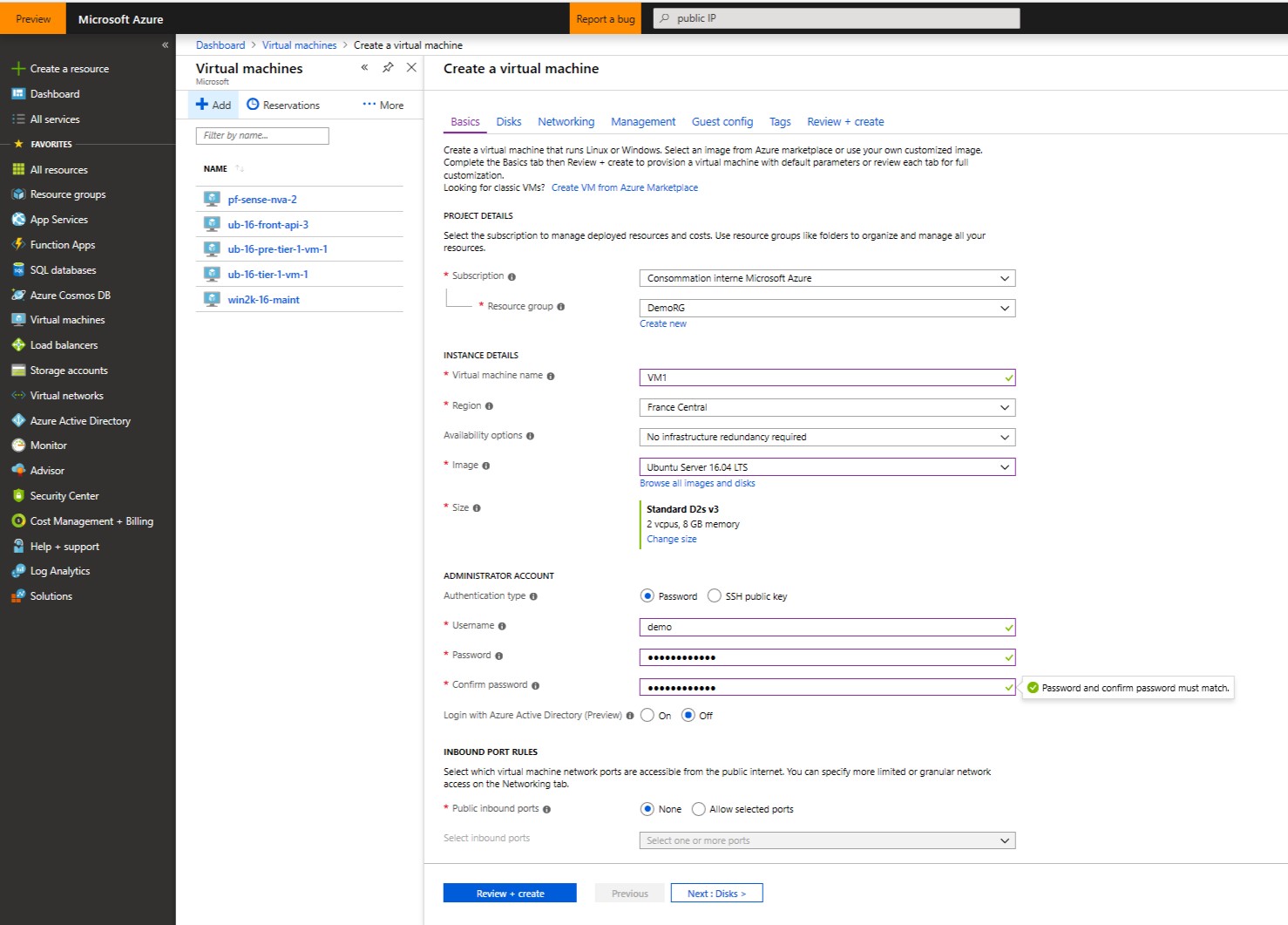Switch to the Tags tab

coord(780,122)
